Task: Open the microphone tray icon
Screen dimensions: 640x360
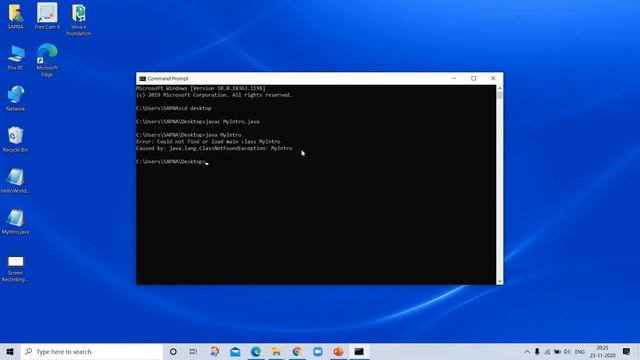Action: pyautogui.click(x=537, y=351)
